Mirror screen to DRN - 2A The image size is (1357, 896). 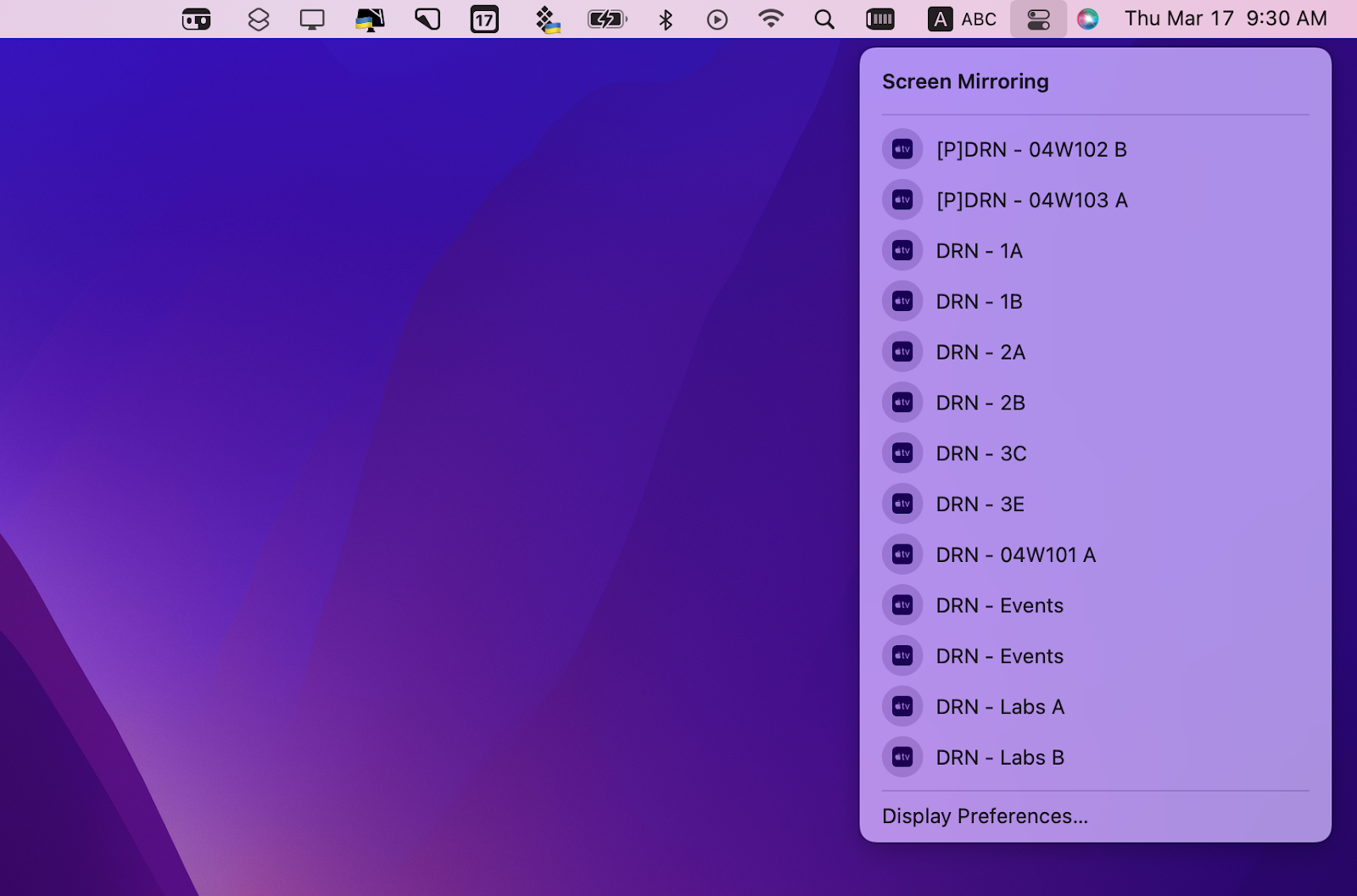980,352
